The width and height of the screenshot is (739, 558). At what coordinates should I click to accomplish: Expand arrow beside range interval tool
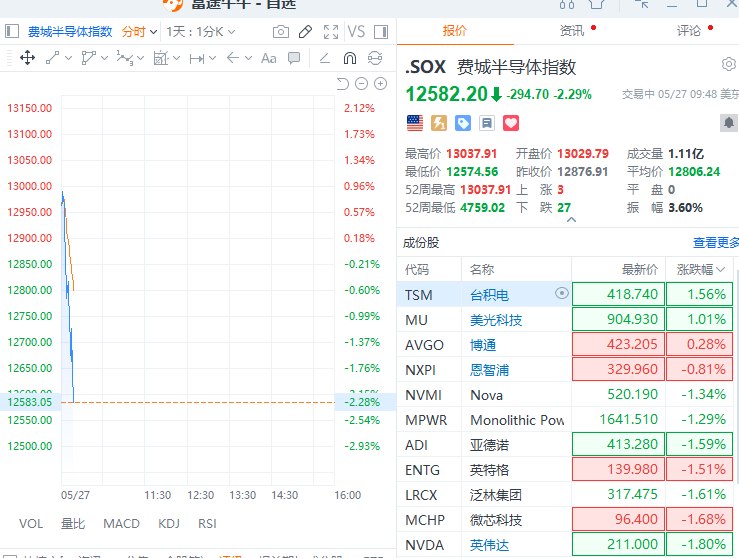coord(213,58)
